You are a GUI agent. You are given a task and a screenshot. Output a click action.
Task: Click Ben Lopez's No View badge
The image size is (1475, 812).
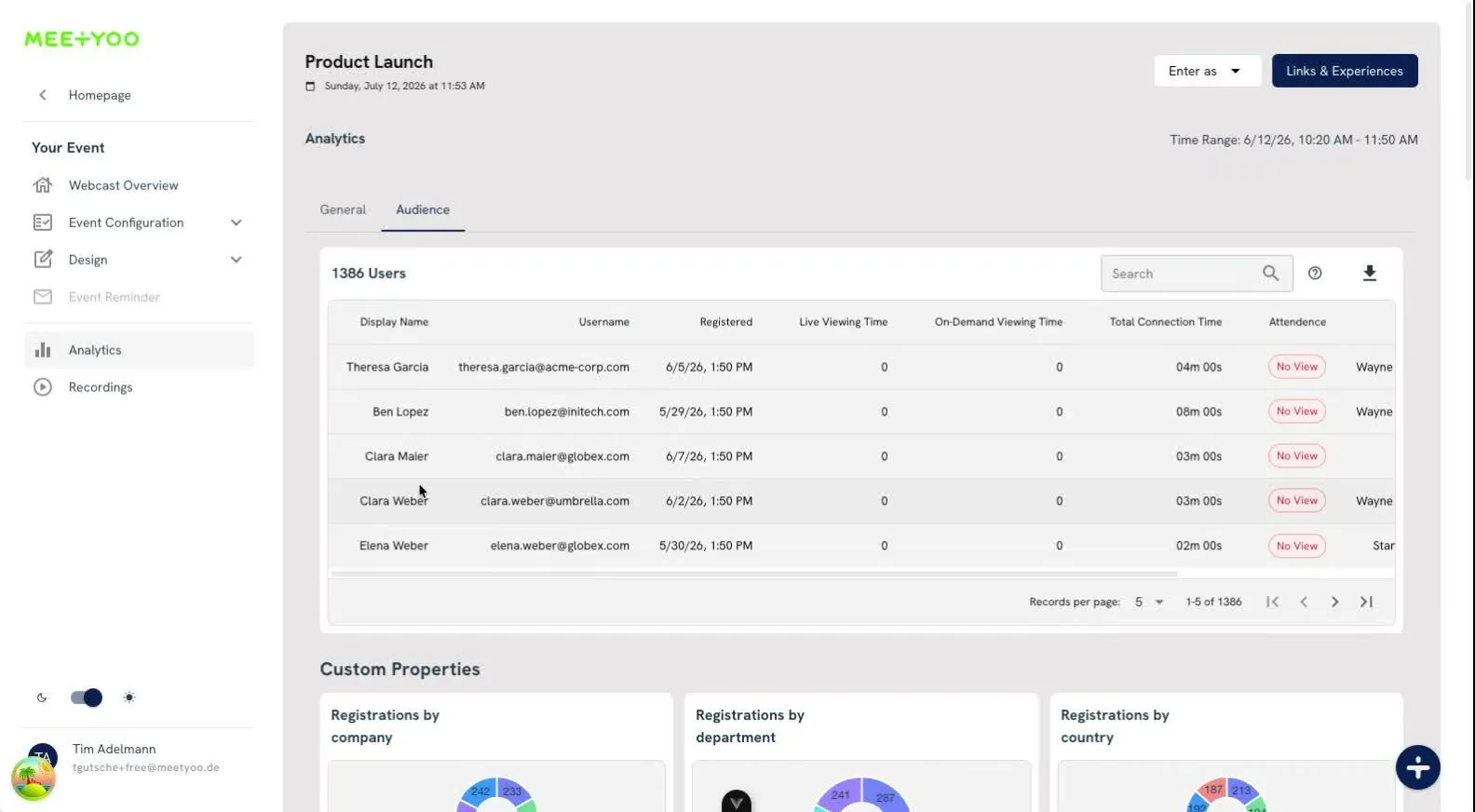point(1296,412)
